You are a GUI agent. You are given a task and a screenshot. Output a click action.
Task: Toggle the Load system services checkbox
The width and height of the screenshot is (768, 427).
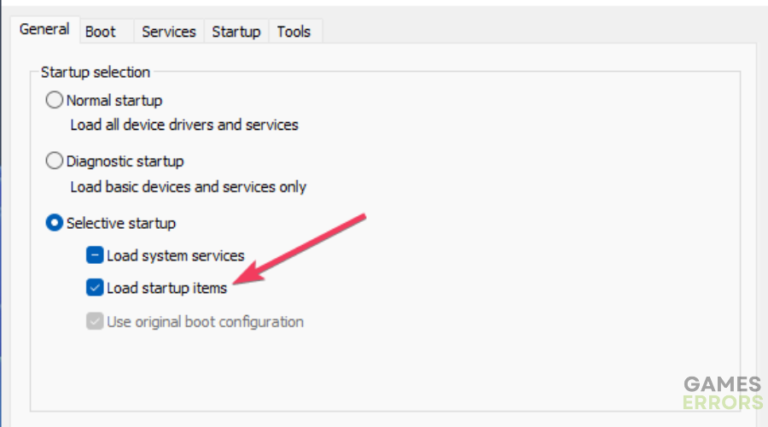(95, 256)
